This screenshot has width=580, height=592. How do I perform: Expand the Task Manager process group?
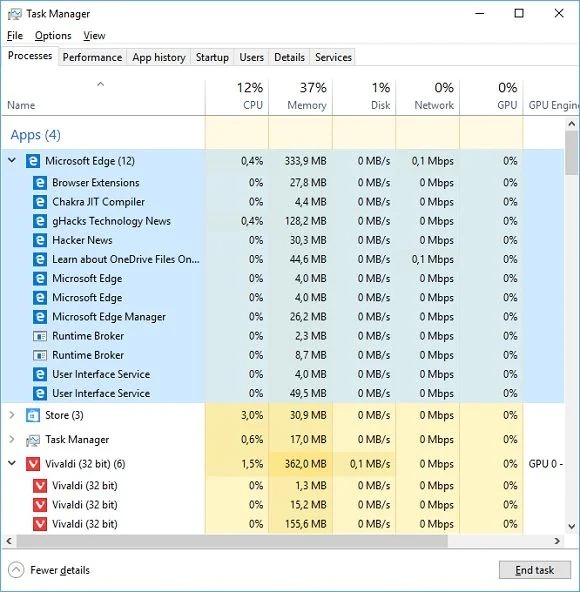coord(12,439)
